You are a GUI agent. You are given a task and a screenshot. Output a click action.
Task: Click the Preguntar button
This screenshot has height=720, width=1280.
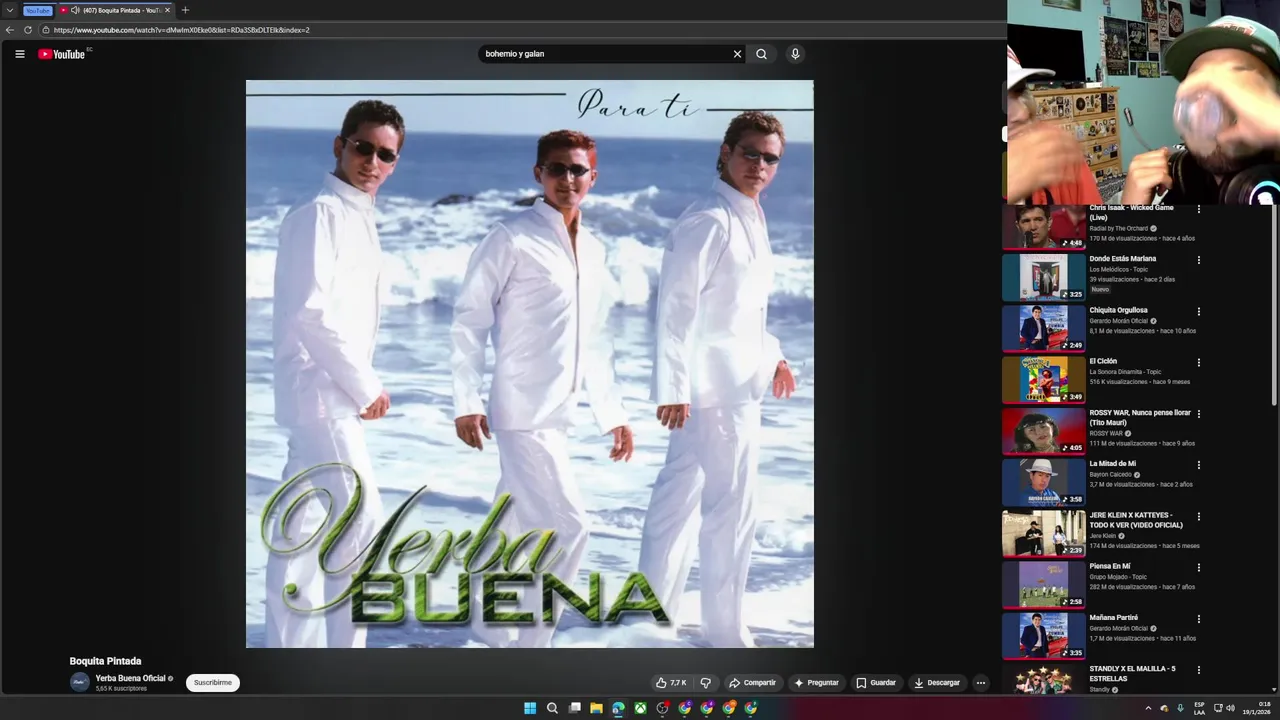[x=816, y=683]
